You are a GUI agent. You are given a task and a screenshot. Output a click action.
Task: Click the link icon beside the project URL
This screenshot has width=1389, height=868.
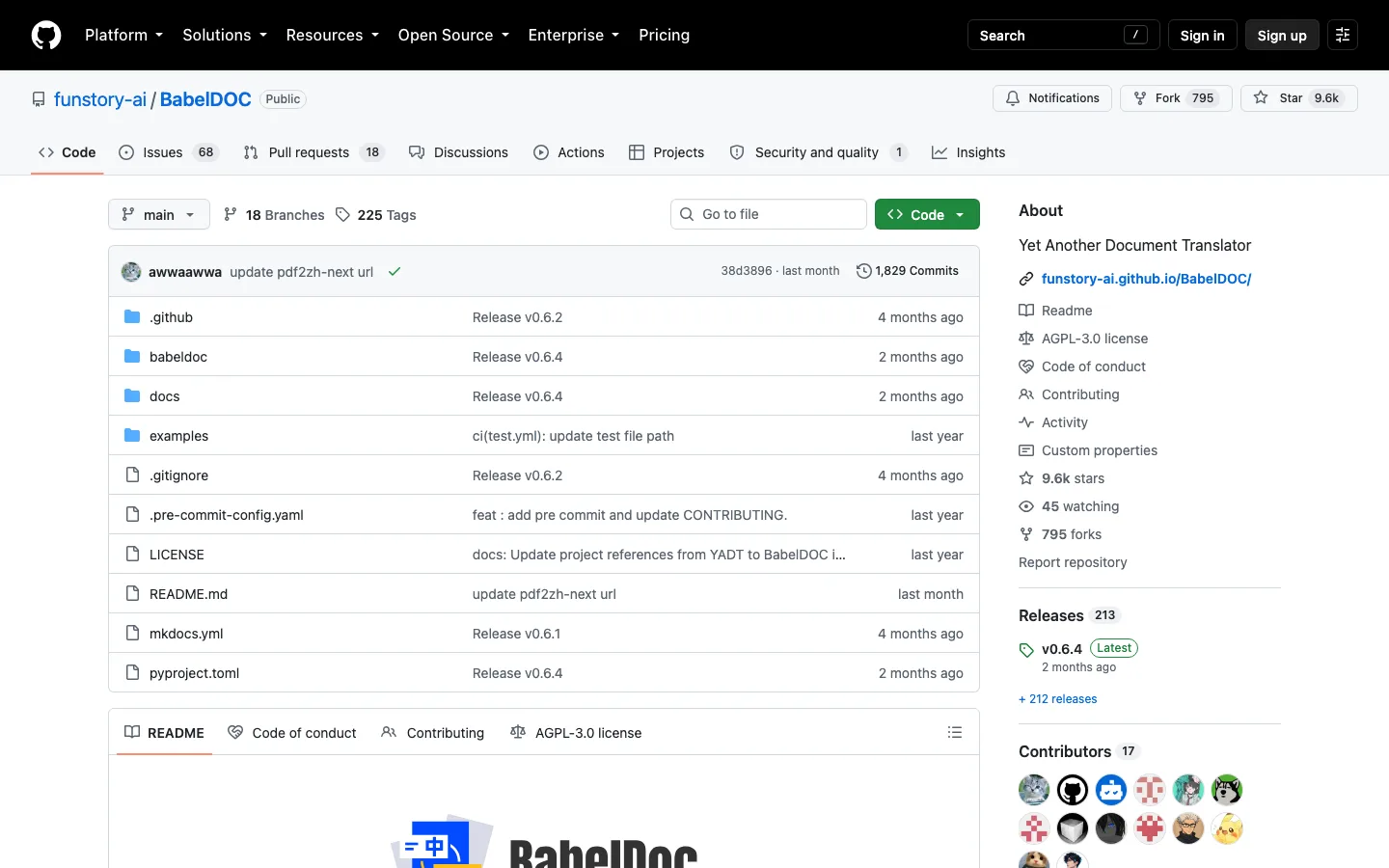(1026, 279)
